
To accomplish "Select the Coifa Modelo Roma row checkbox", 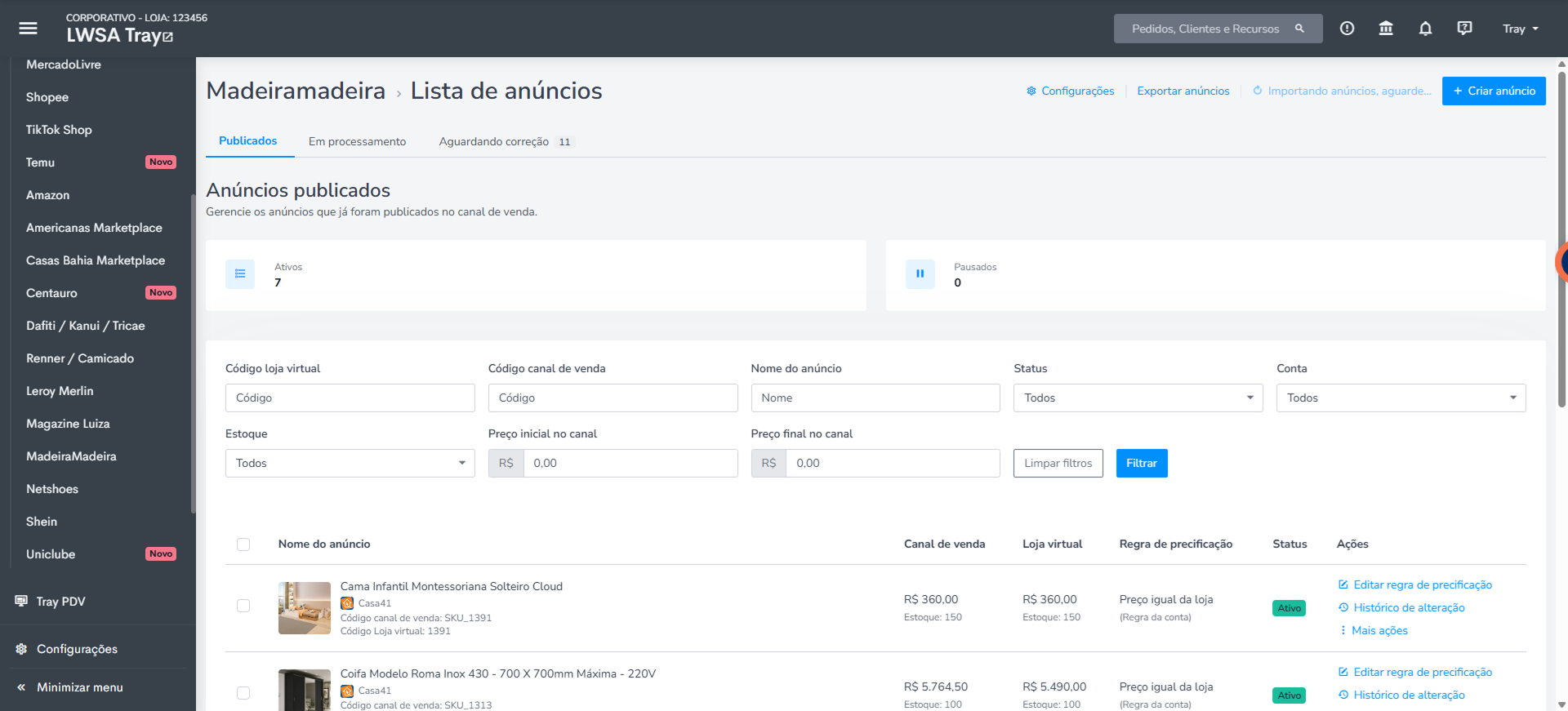I will click(243, 693).
